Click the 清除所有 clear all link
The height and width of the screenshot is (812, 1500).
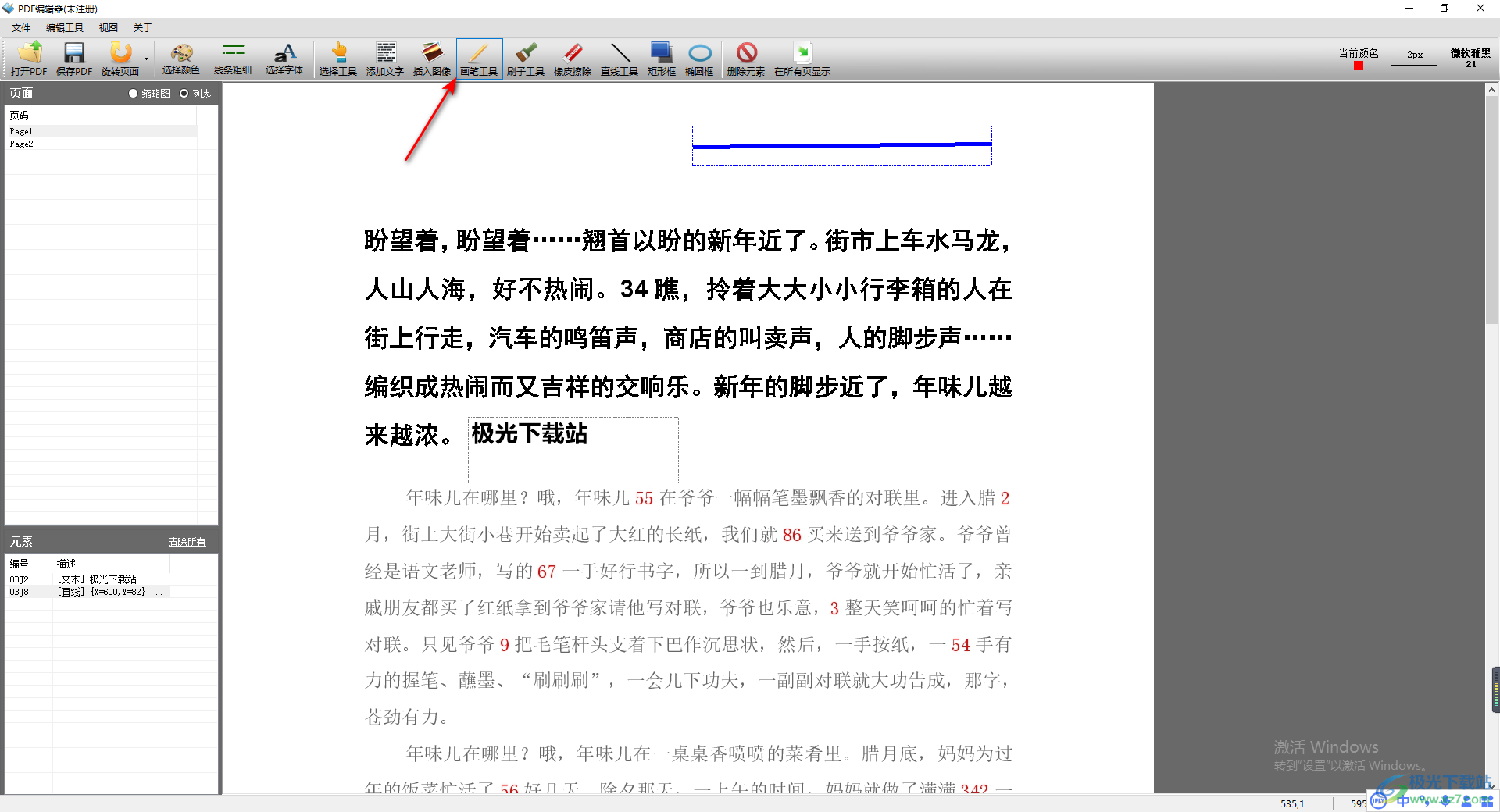pos(187,542)
